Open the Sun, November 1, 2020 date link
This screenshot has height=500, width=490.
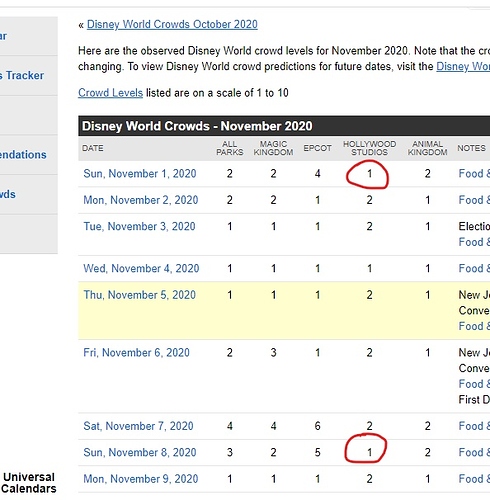140,174
